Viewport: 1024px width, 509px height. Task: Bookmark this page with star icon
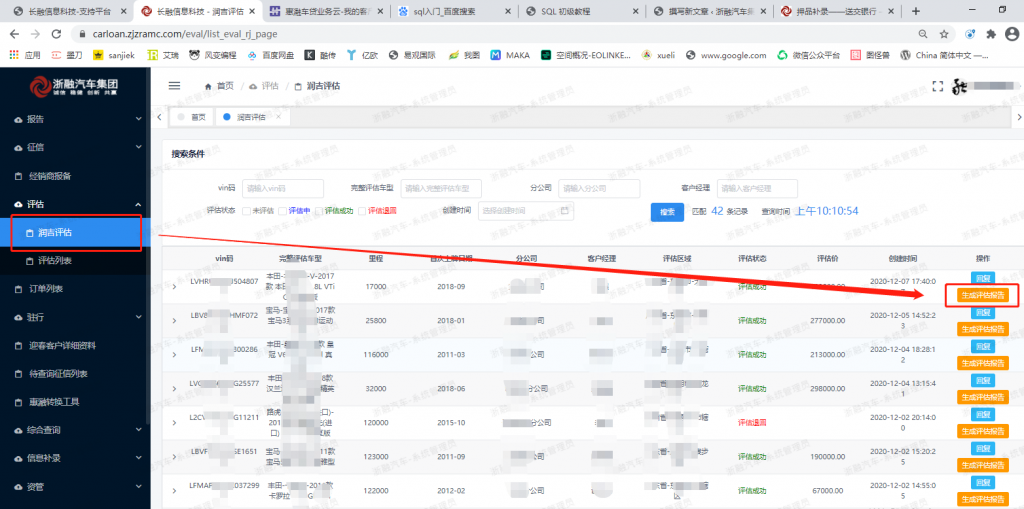point(944,34)
